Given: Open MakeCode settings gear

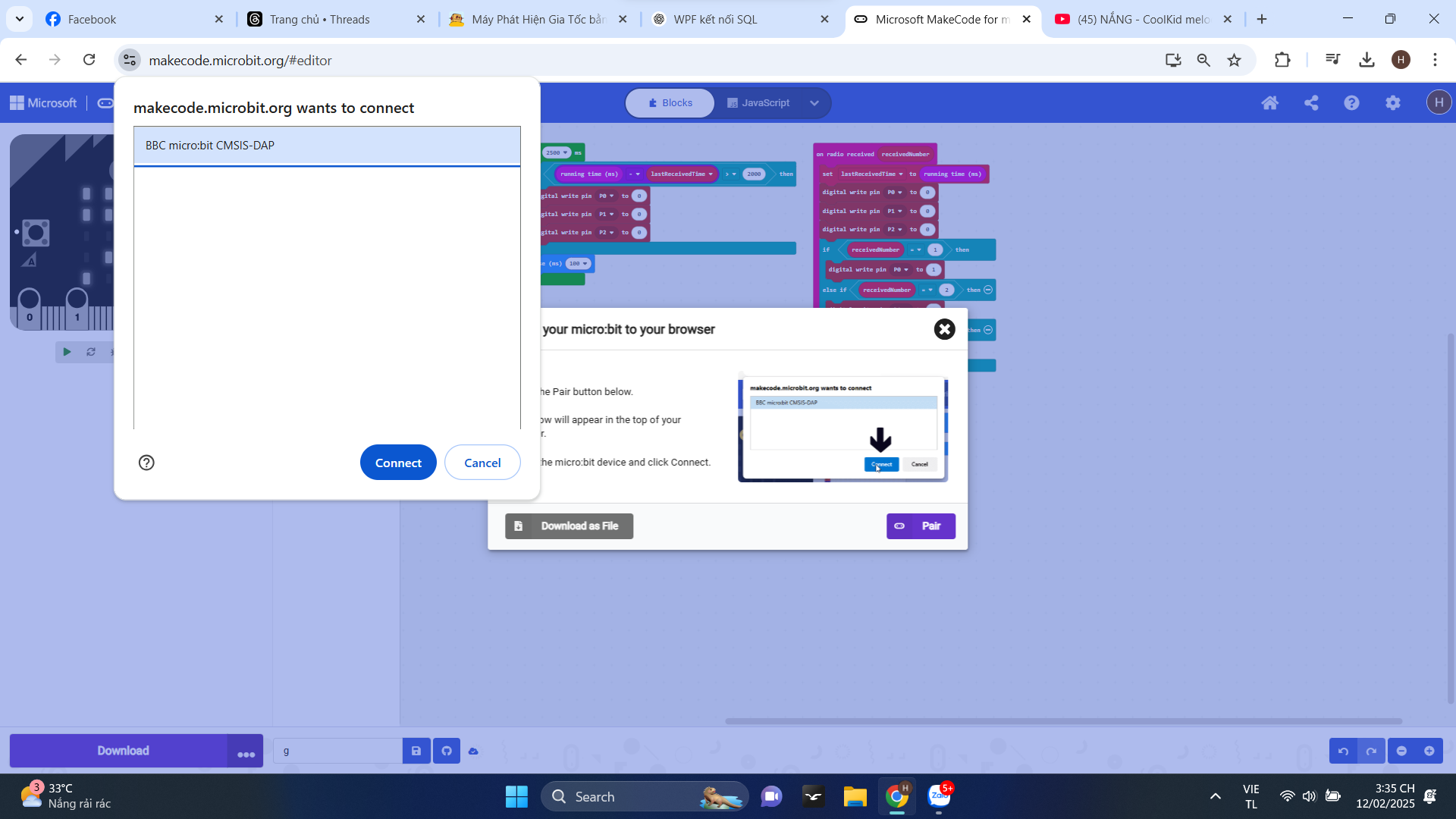Looking at the screenshot, I should [x=1393, y=103].
